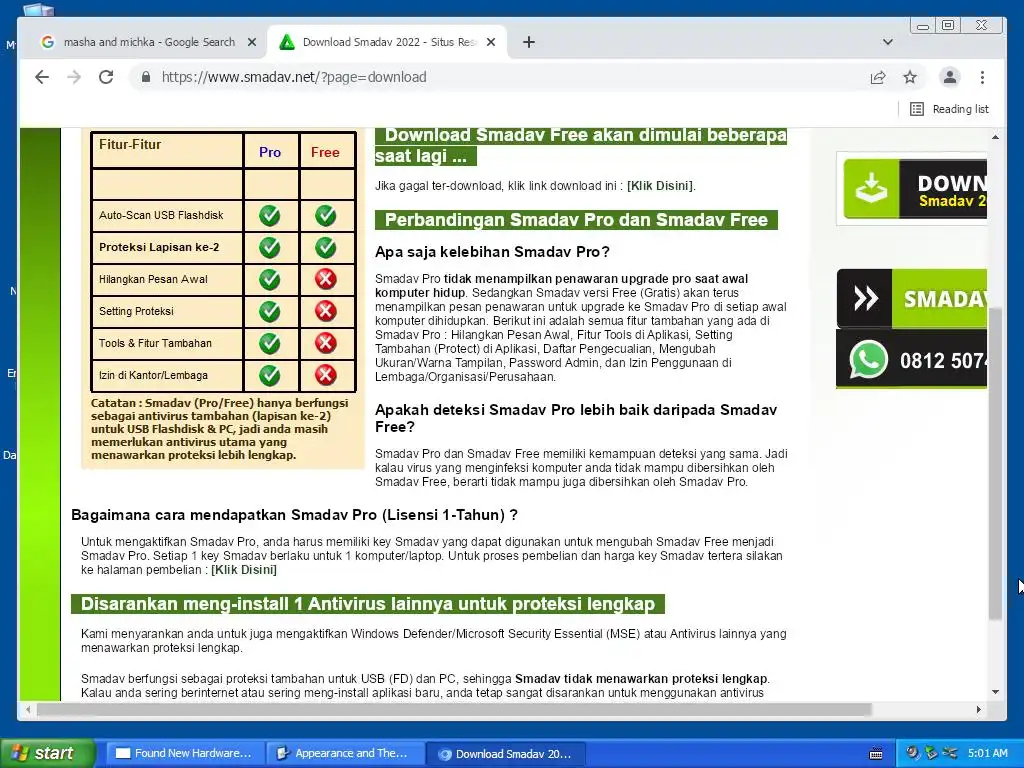This screenshot has width=1024, height=768.
Task: Open the user profile avatar icon
Action: pos(950,77)
